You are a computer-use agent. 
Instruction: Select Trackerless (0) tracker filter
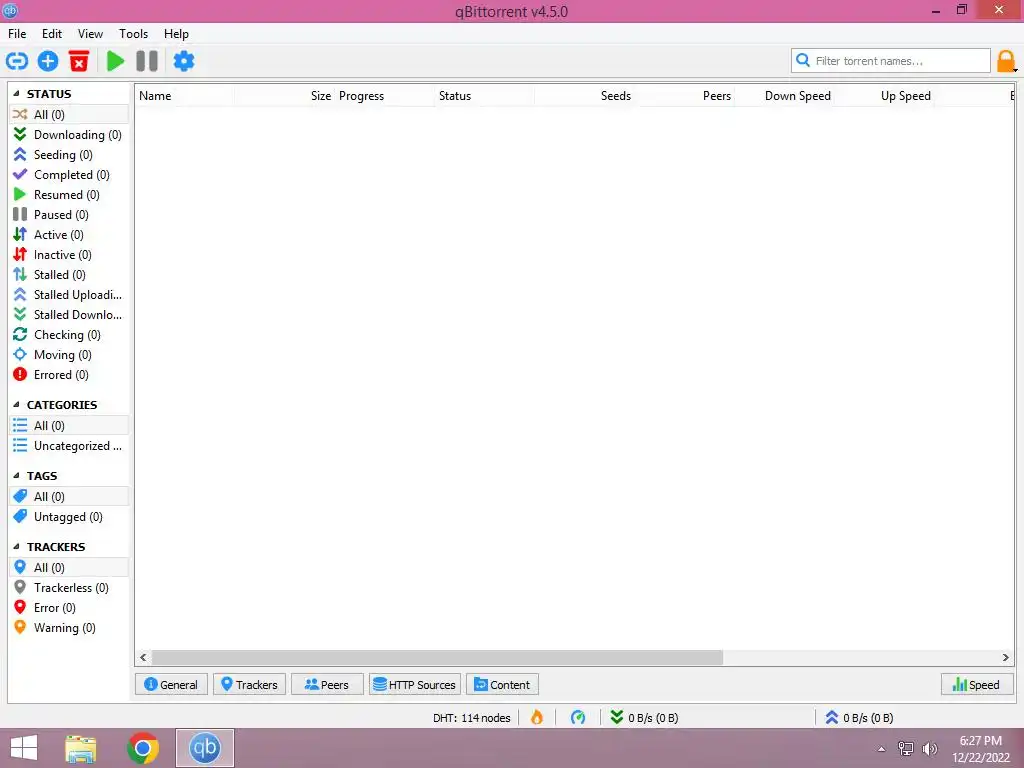tap(69, 588)
